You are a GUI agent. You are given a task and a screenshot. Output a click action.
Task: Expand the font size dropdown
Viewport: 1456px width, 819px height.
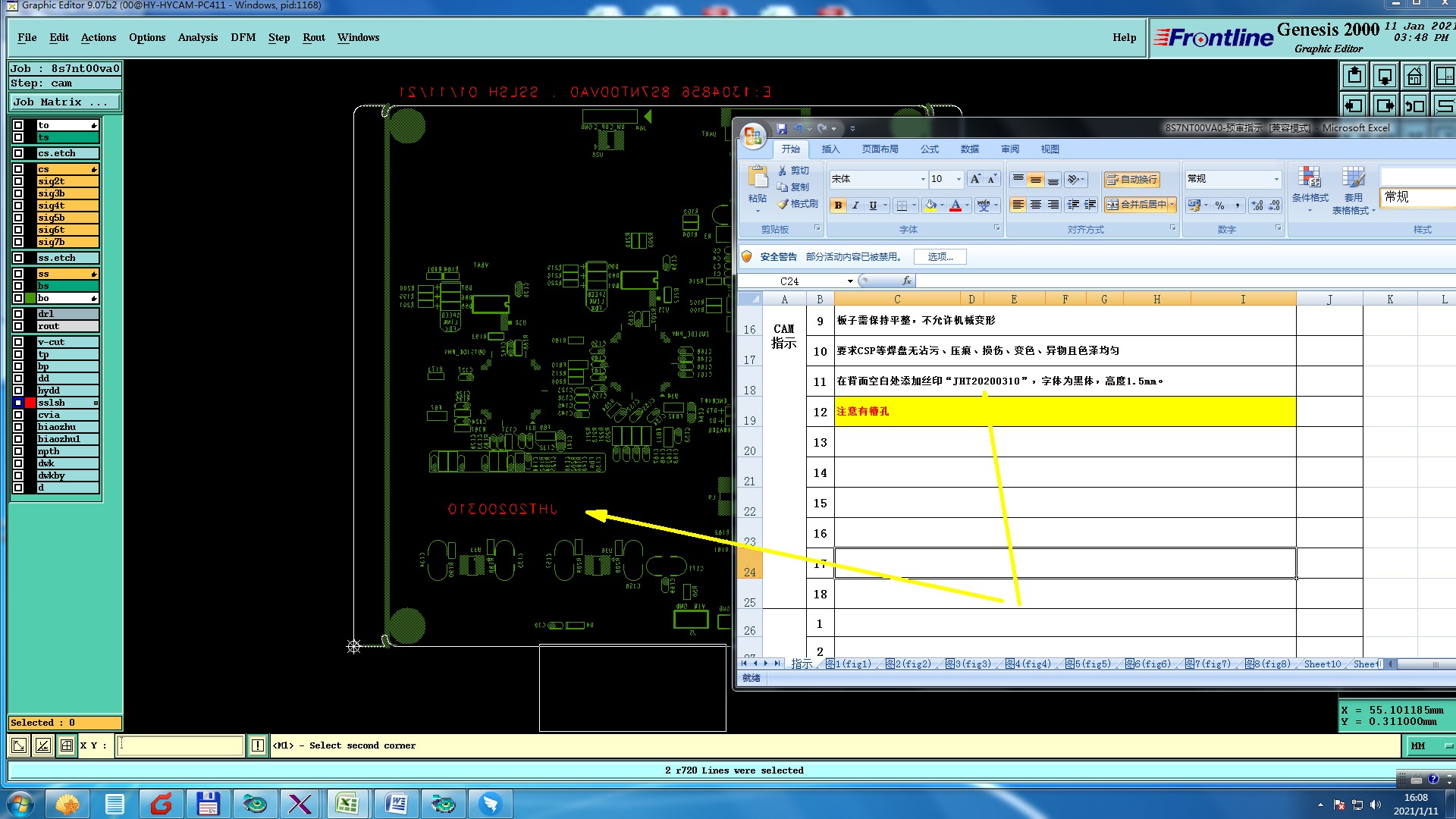coord(959,179)
